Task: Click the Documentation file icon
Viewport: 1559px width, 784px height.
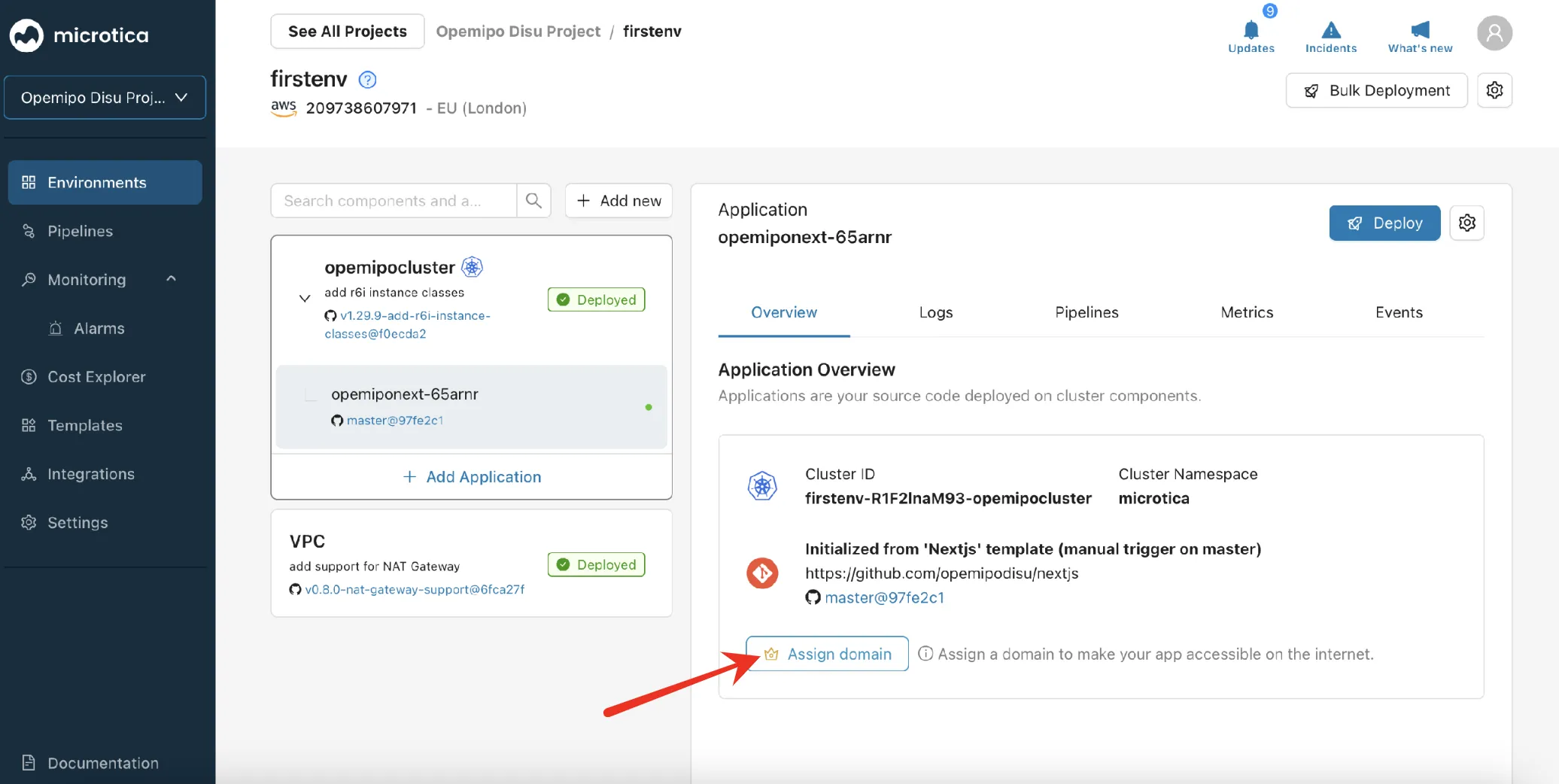Action: tap(29, 762)
